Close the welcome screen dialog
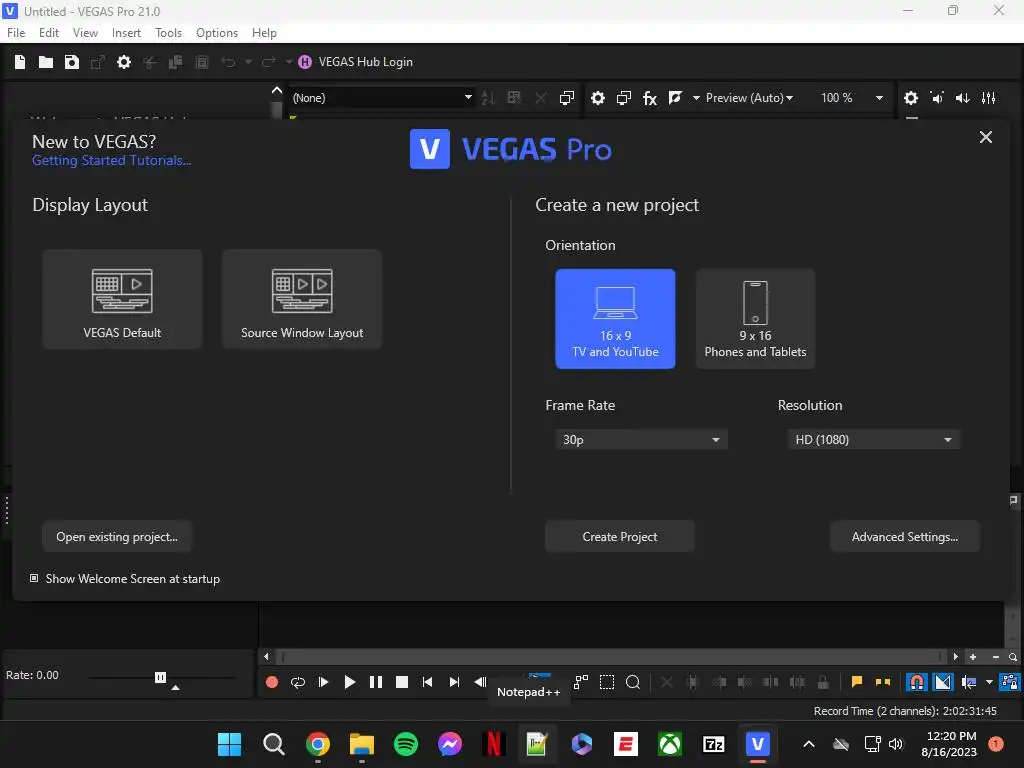 [985, 137]
